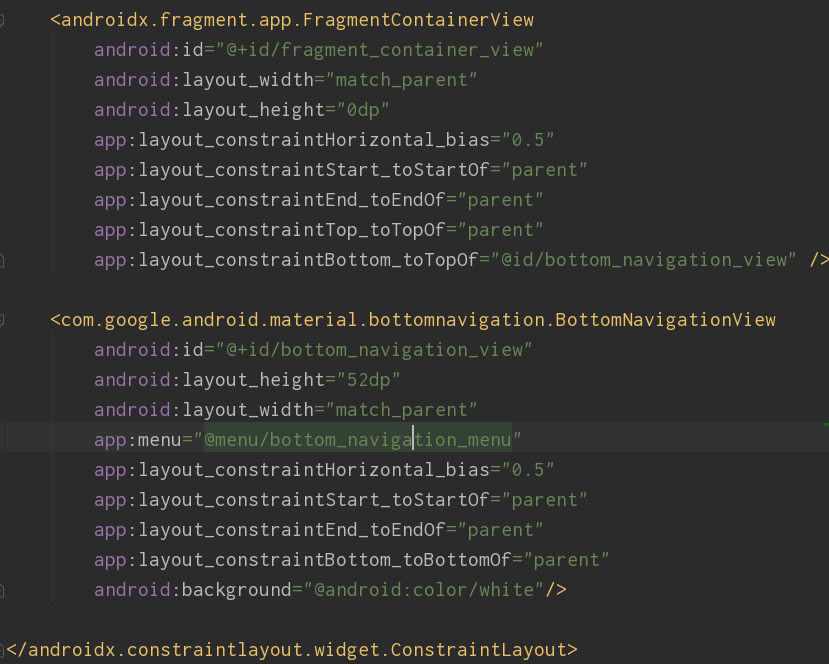
Task: Click the highlighted "@menu/bottom_navigation_menu" value
Action: point(357,440)
